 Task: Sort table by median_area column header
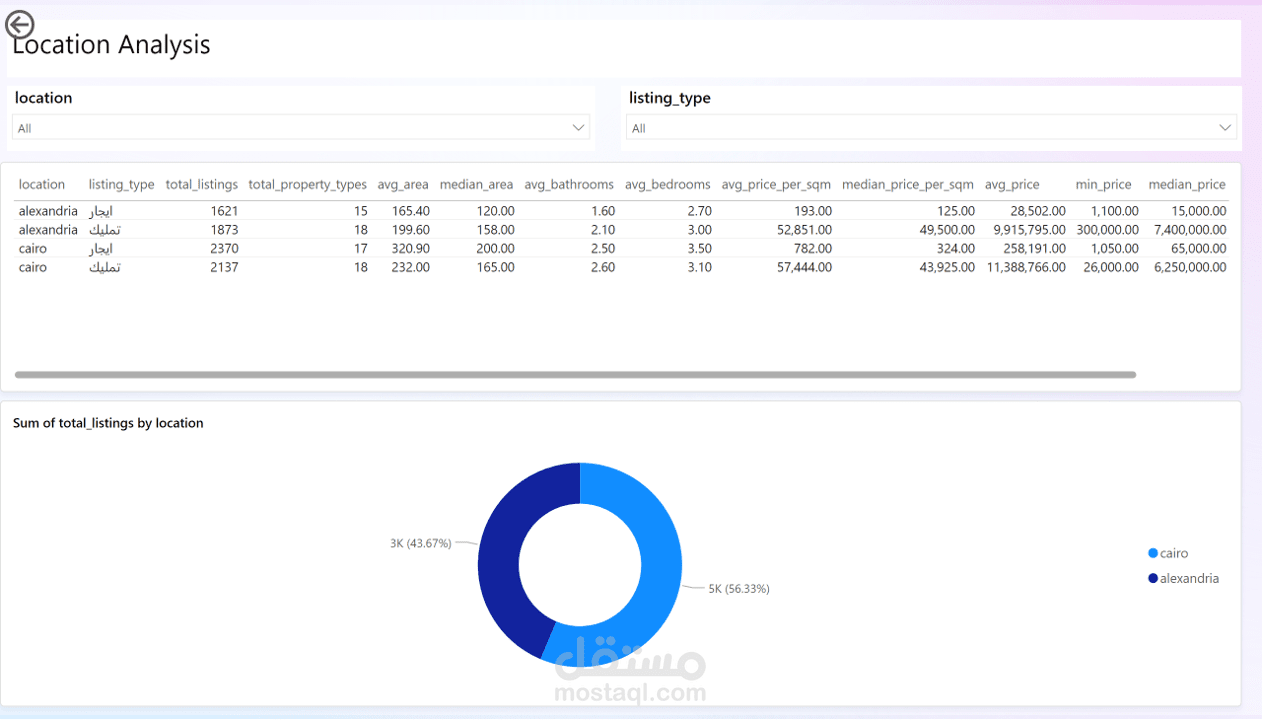tap(476, 184)
